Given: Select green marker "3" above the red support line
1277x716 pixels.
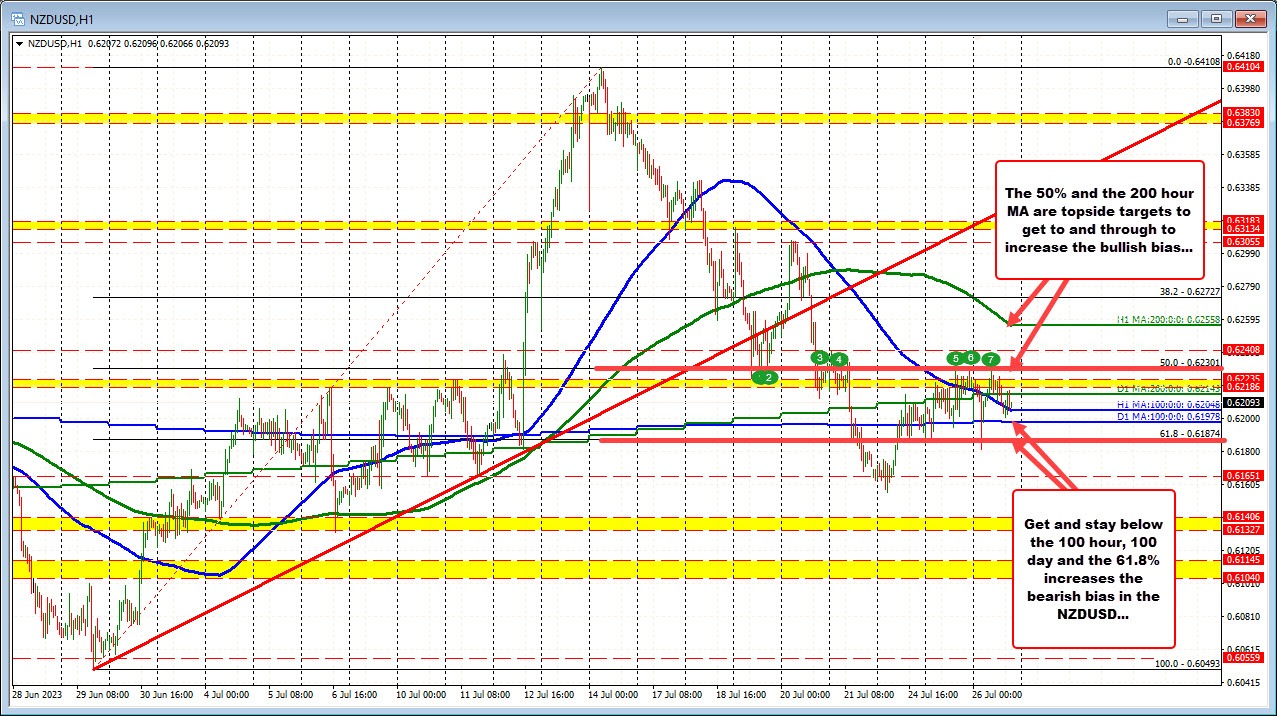Looking at the screenshot, I should [818, 358].
